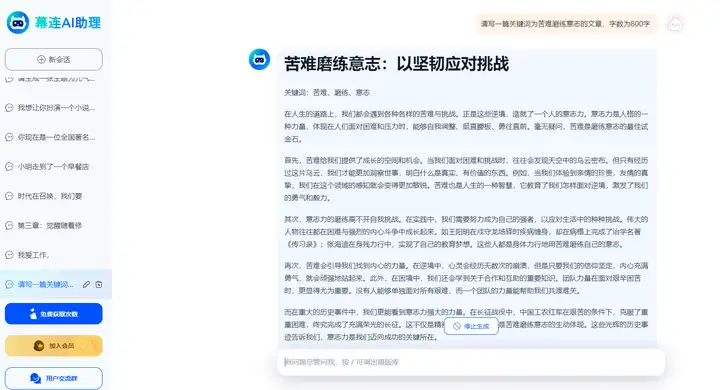The image size is (720, 390).
Task: Click the assistant robot avatar beside the reply
Action: [x=259, y=60]
